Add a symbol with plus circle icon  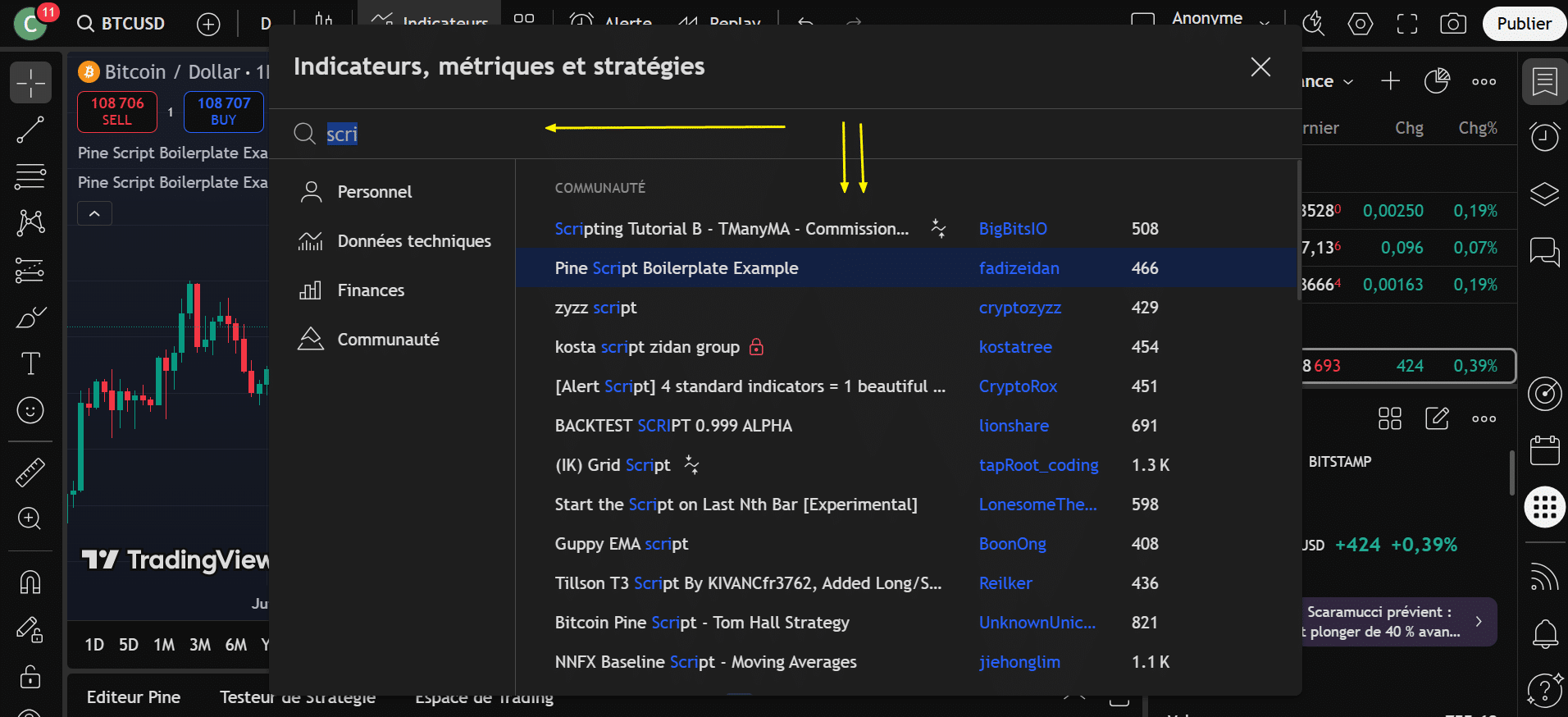tap(208, 24)
